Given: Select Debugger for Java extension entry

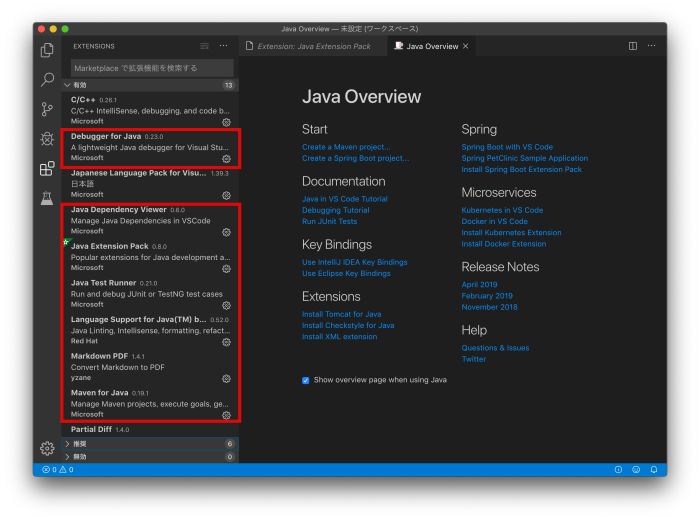Looking at the screenshot, I should point(150,147).
